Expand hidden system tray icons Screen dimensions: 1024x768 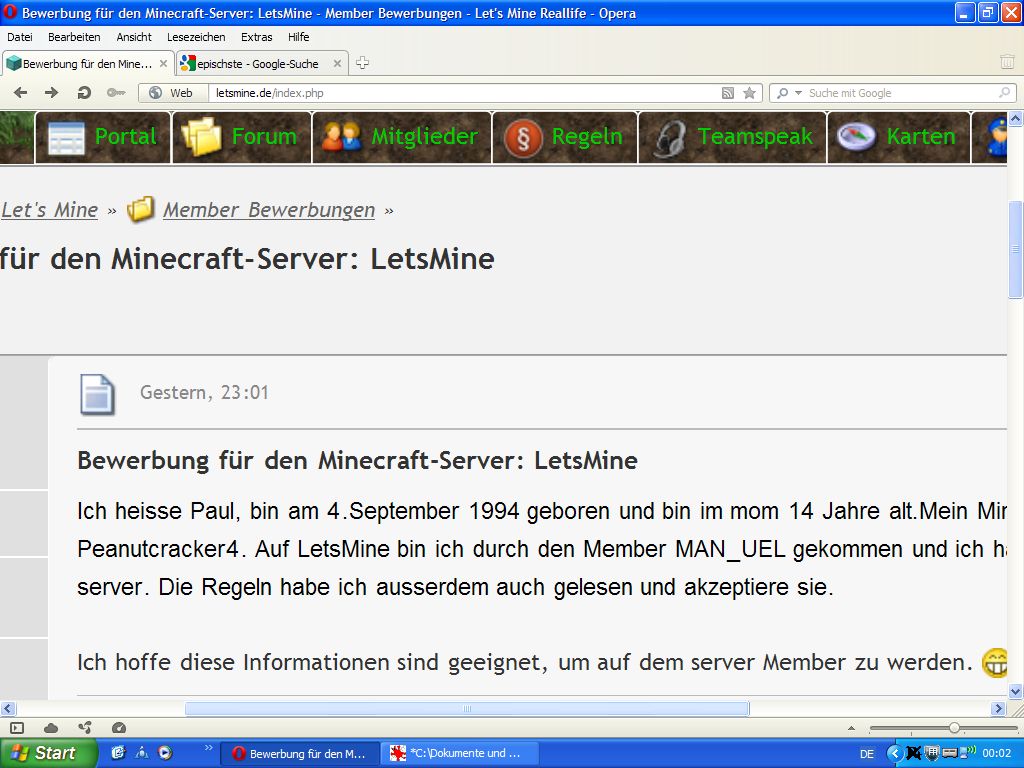coord(895,753)
